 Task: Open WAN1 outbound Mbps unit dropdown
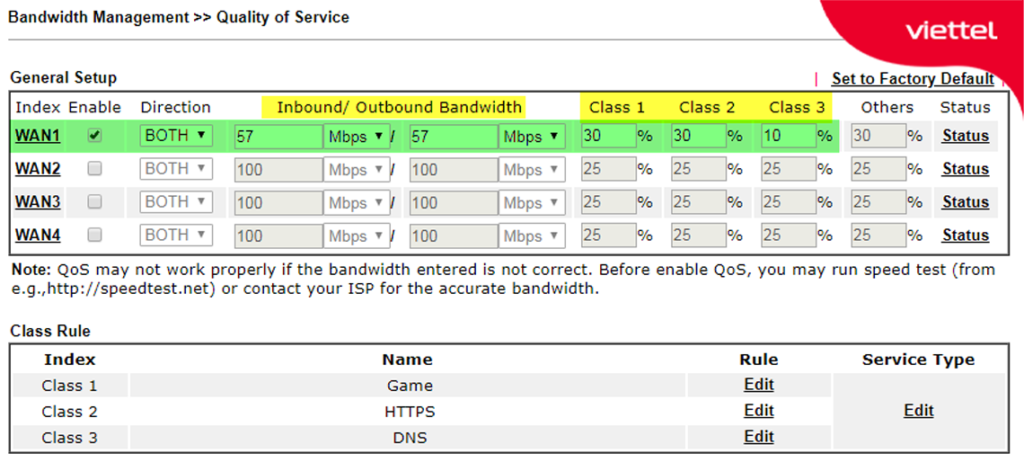pos(532,137)
